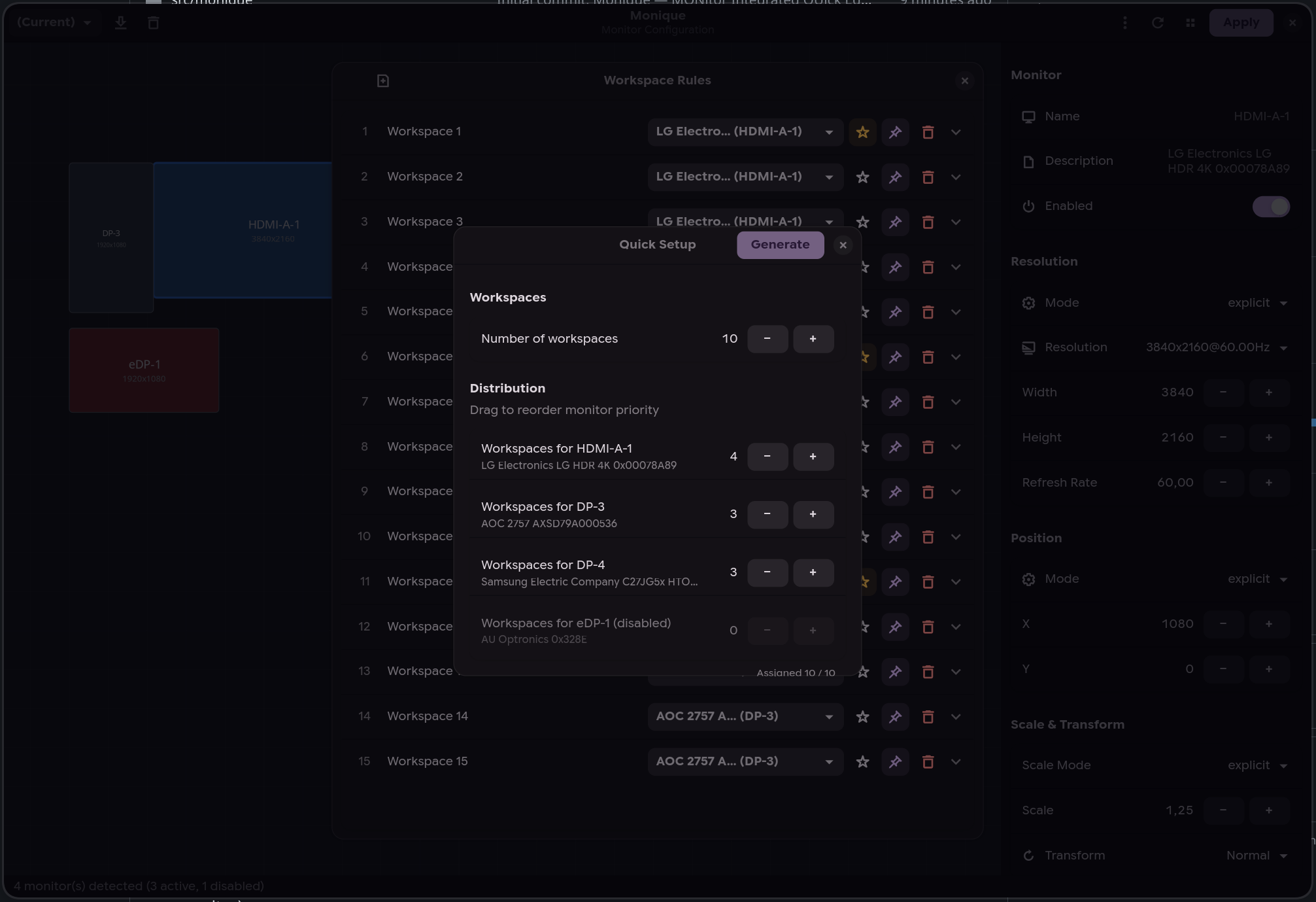The height and width of the screenshot is (902, 1316).
Task: Refresh the monitor configuration
Action: click(x=1158, y=22)
